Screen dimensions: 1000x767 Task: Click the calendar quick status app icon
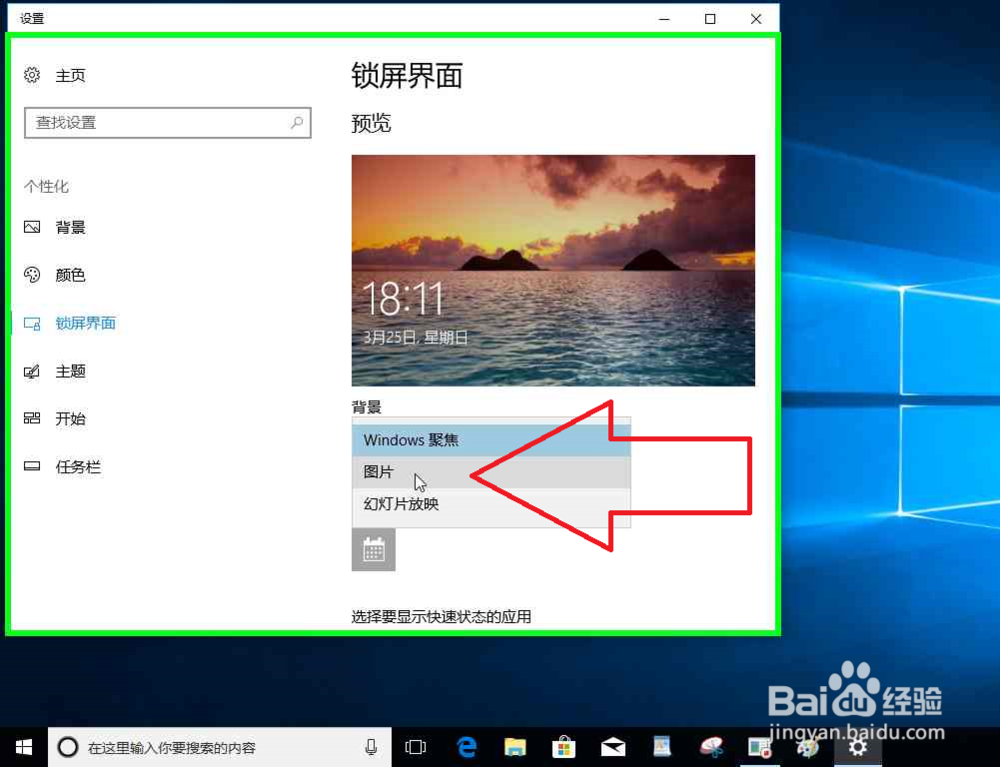(x=373, y=549)
